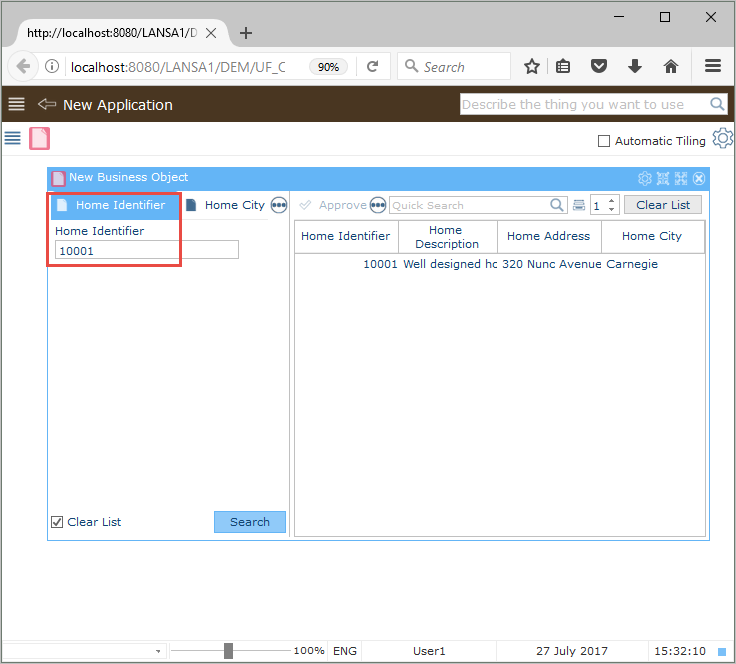Open browser downloads arrow

tap(635, 66)
